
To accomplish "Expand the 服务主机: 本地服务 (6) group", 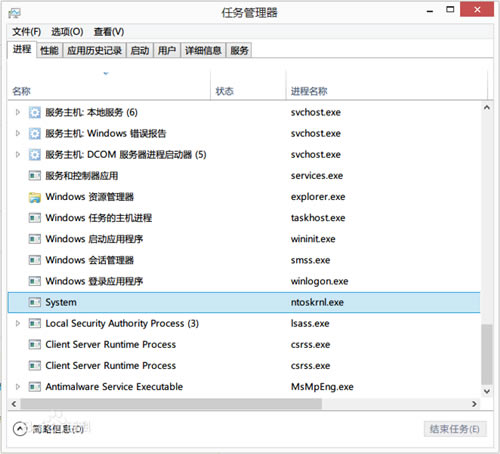I will click(x=18, y=113).
